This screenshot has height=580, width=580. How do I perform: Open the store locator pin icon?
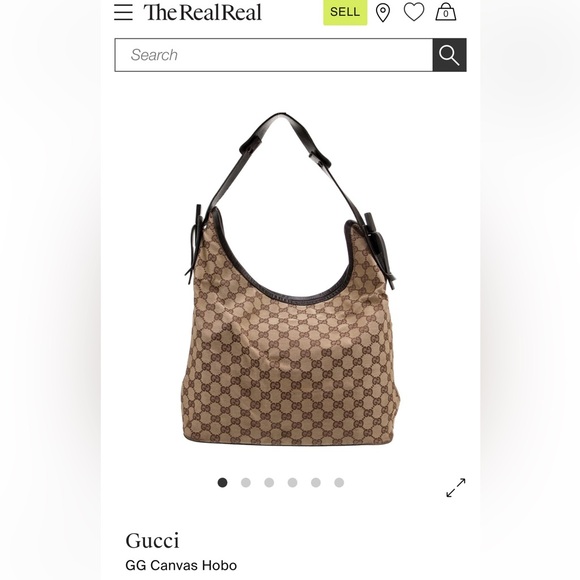coord(383,13)
